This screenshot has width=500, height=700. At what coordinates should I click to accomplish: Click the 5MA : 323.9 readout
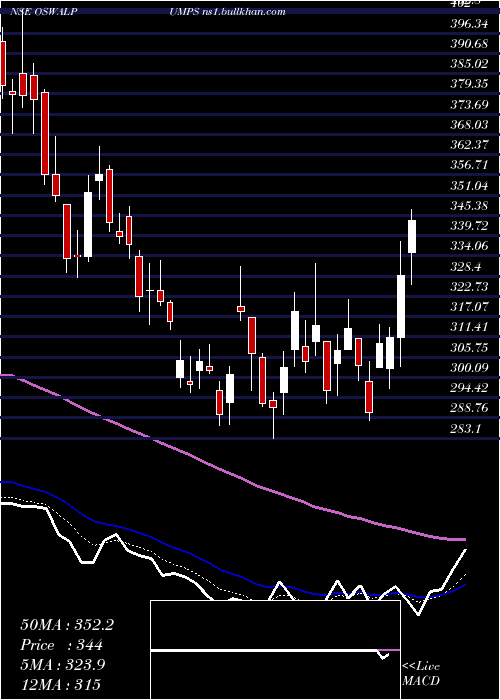(x=63, y=665)
